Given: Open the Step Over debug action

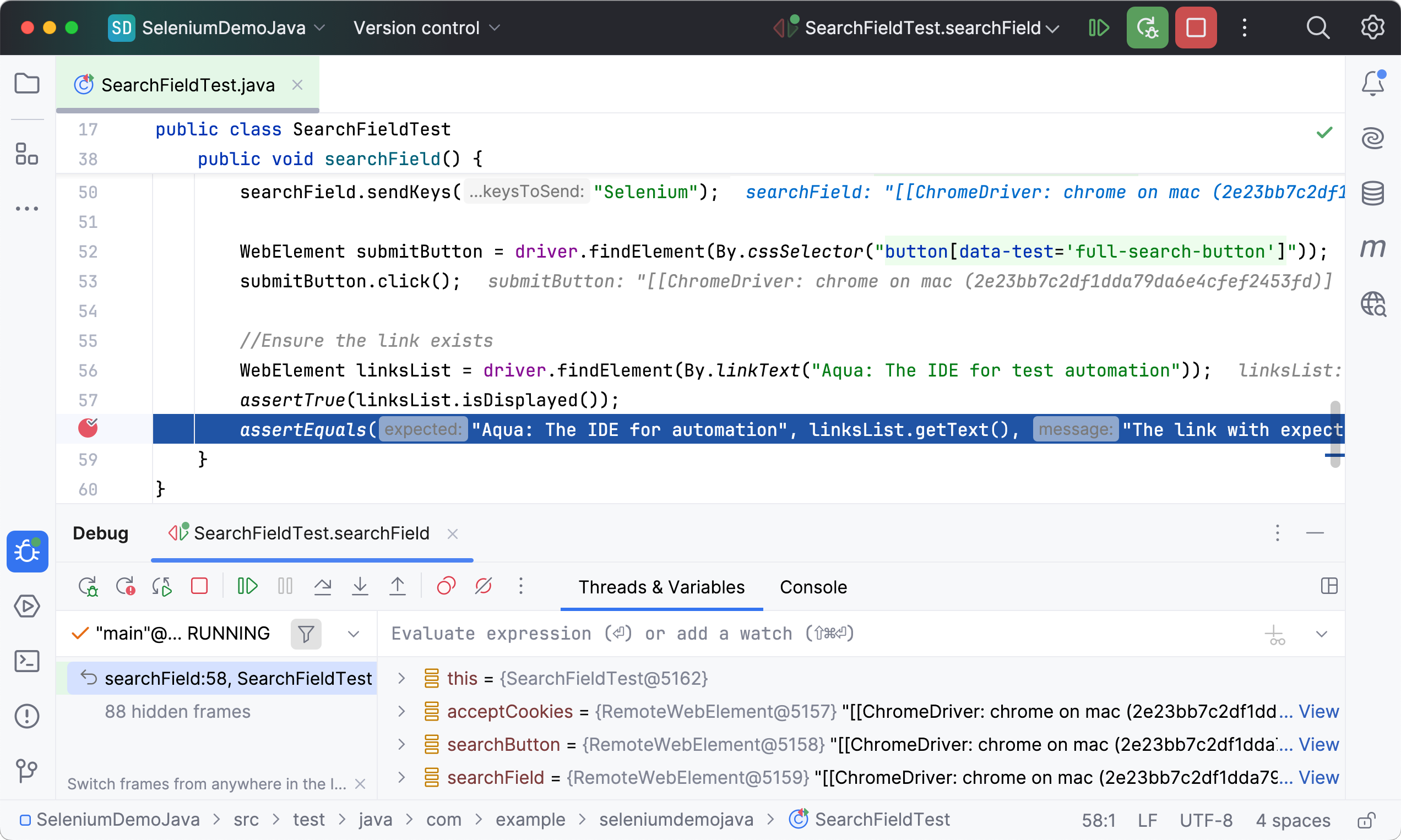Looking at the screenshot, I should coord(323,586).
